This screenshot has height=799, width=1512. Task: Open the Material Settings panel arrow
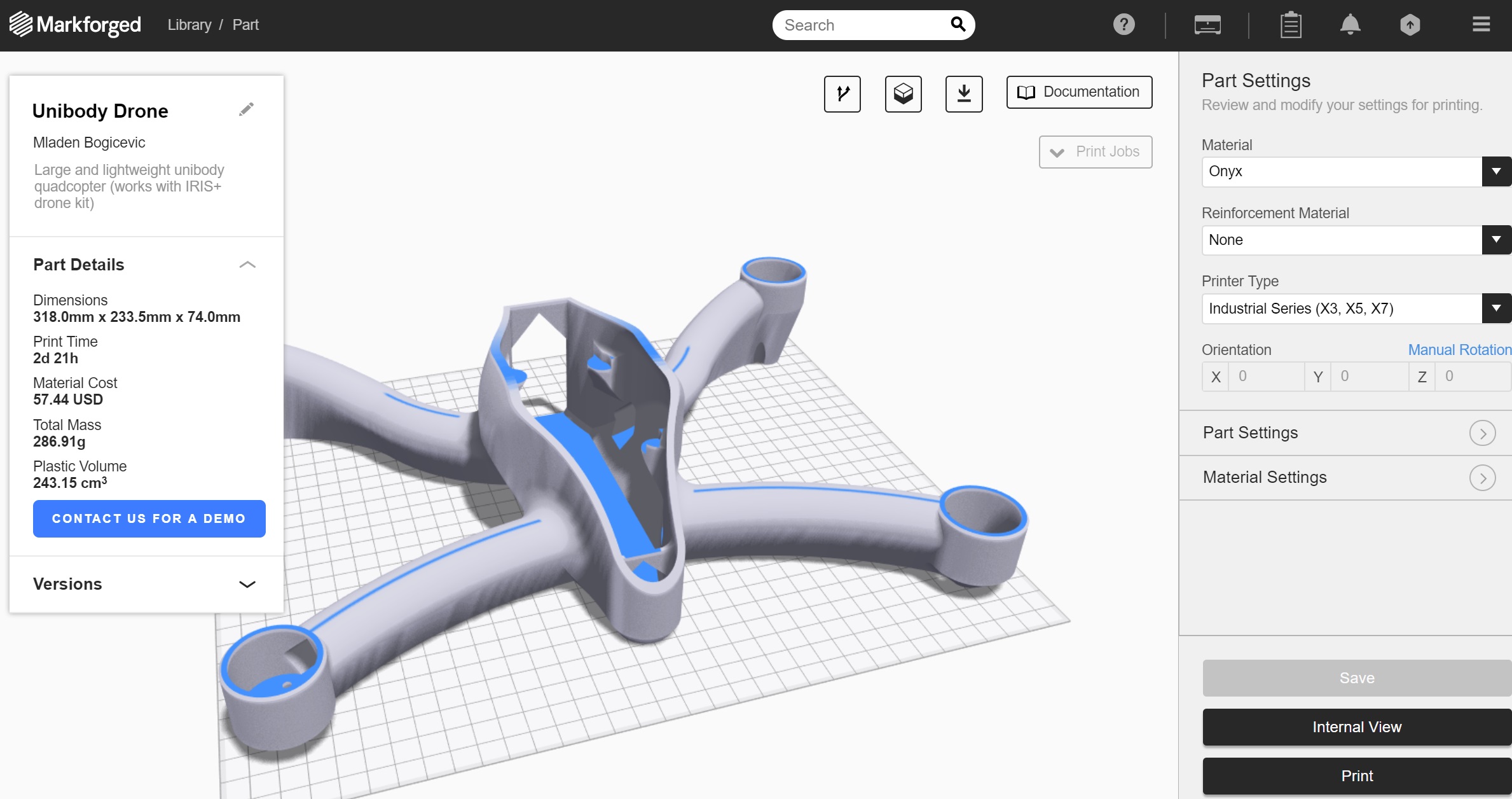point(1481,478)
